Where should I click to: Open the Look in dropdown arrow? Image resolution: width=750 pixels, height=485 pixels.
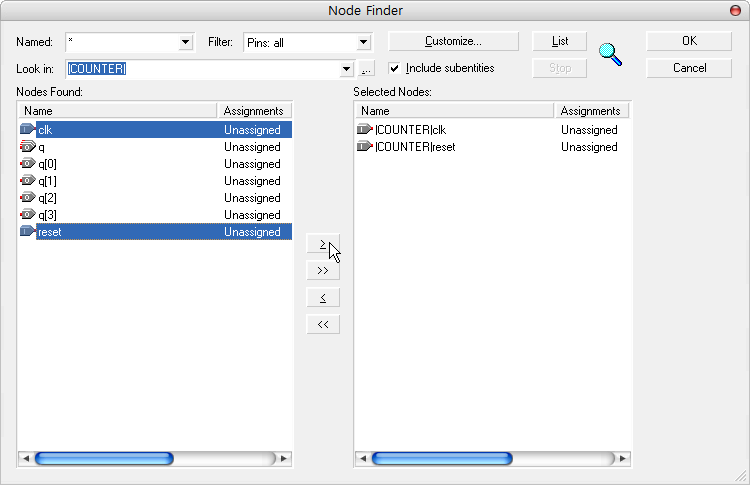(347, 69)
